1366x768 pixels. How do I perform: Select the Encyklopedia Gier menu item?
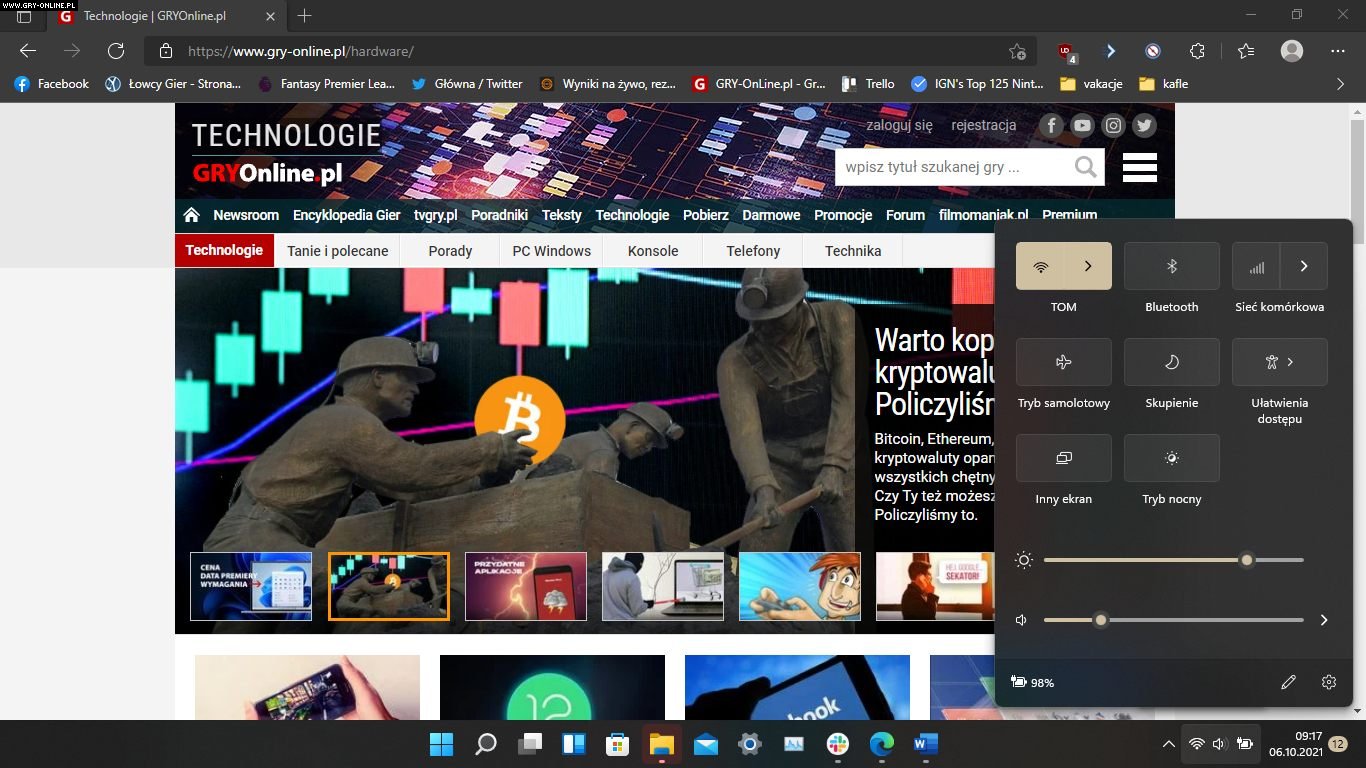pyautogui.click(x=346, y=215)
